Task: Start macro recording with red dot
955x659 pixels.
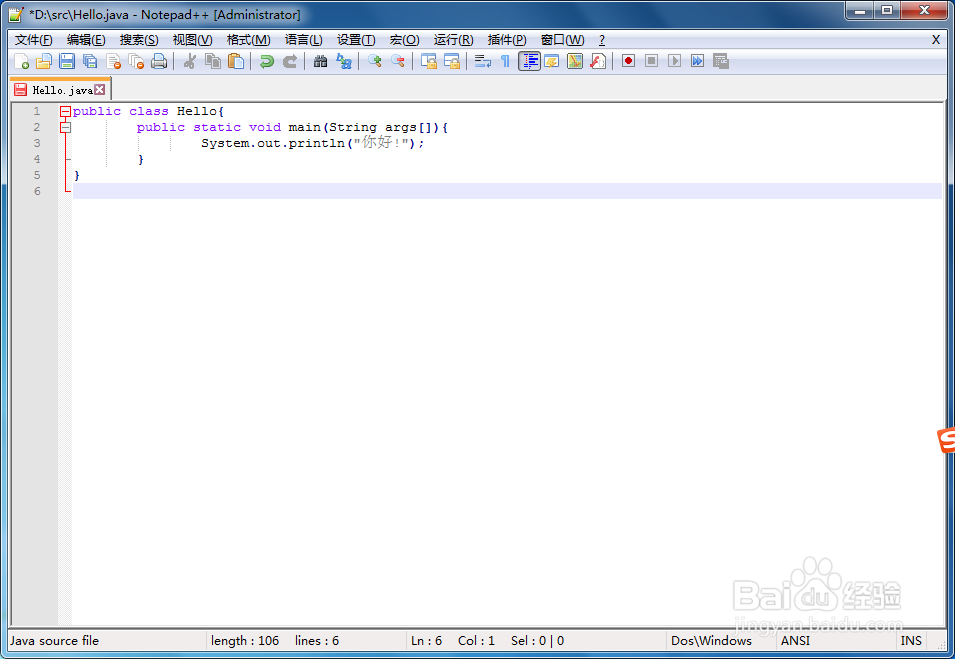Action: 629,62
